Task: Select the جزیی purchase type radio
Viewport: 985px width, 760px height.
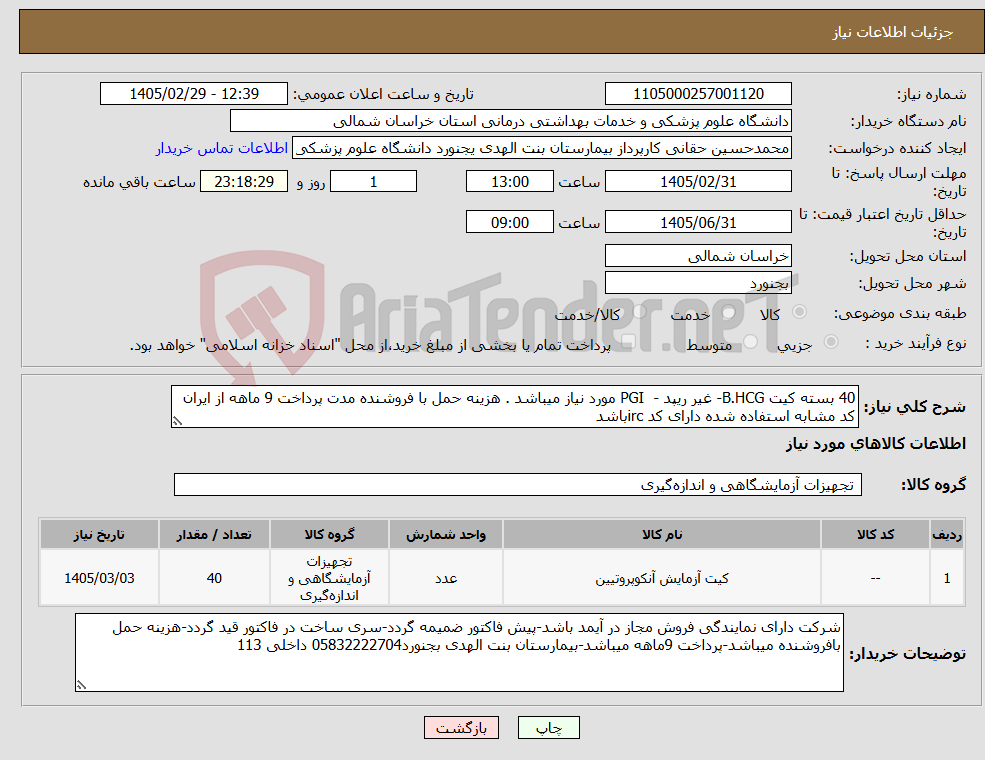Action: (x=830, y=342)
